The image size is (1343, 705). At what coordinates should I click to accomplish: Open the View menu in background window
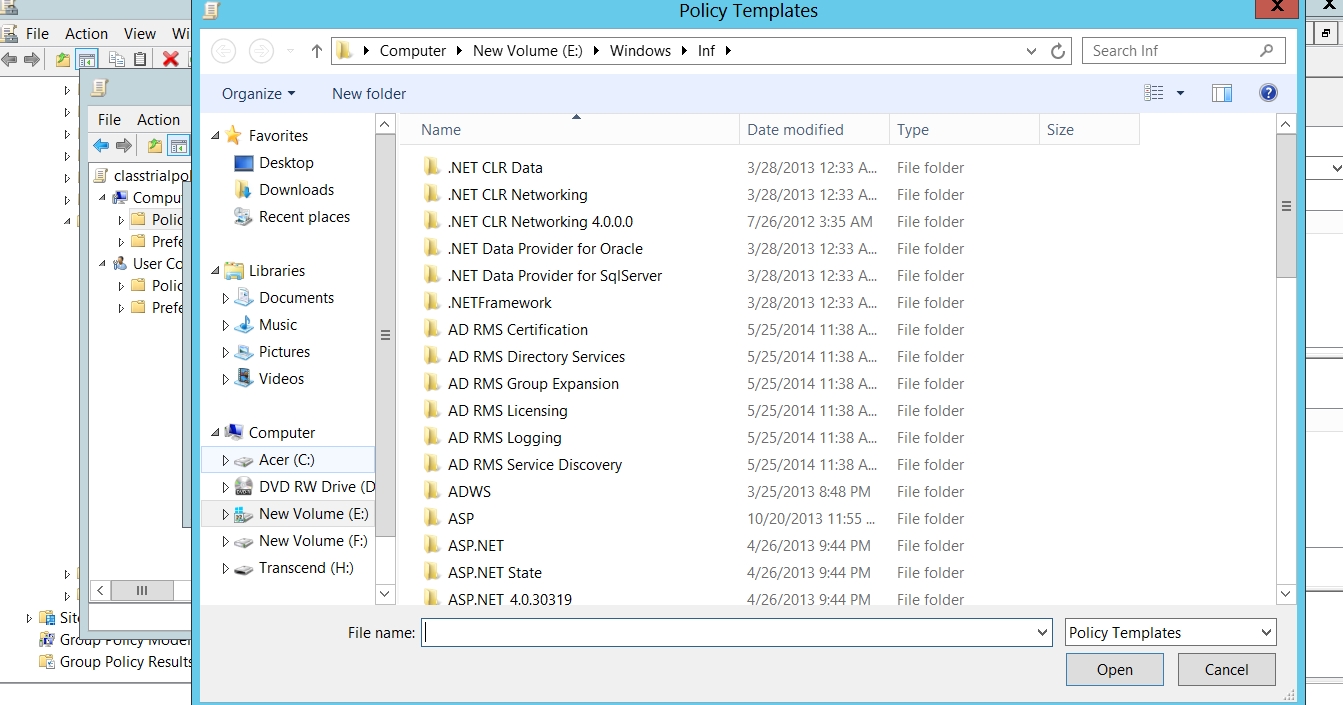(140, 33)
